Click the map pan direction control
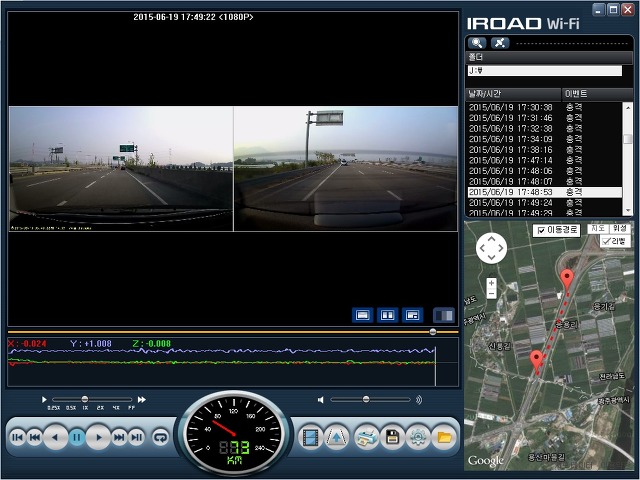 click(491, 248)
